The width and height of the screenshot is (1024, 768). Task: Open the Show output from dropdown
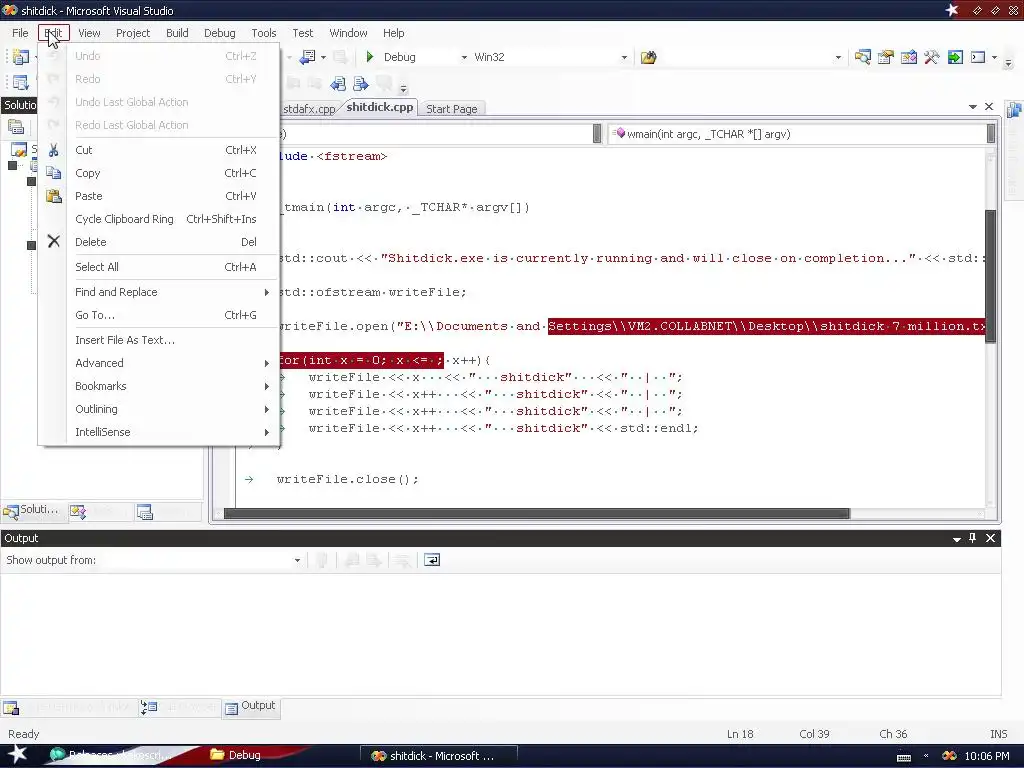pos(297,560)
